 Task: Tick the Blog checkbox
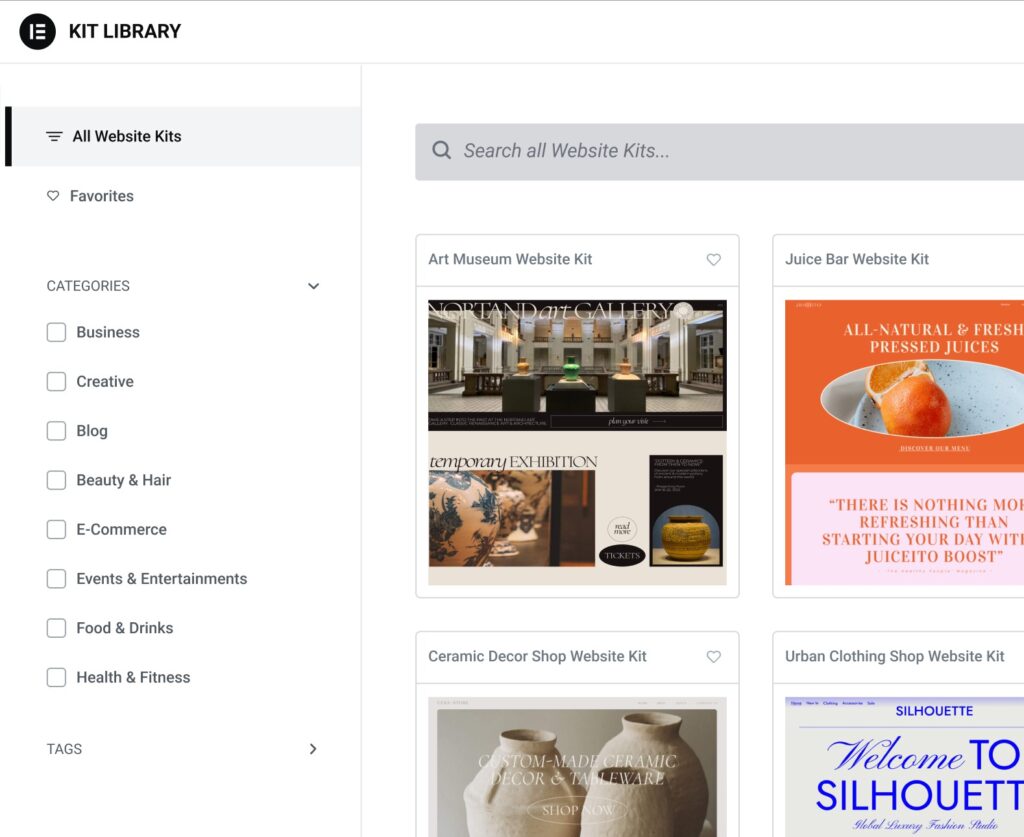tap(57, 431)
